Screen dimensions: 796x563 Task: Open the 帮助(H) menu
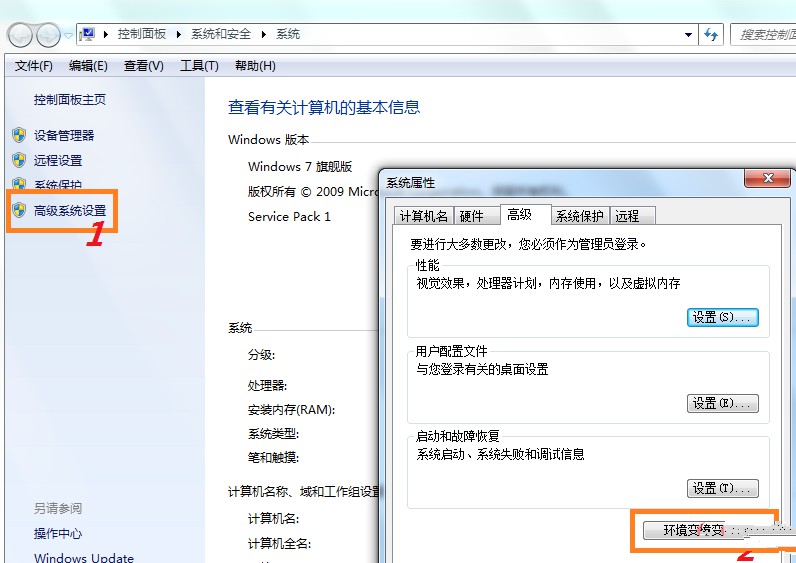click(x=255, y=66)
